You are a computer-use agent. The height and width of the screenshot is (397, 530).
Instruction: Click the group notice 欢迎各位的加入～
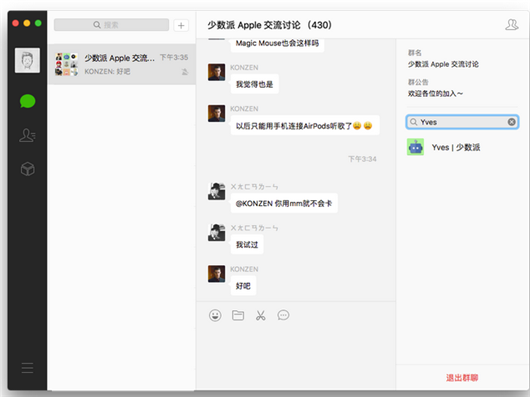[x=435, y=94]
